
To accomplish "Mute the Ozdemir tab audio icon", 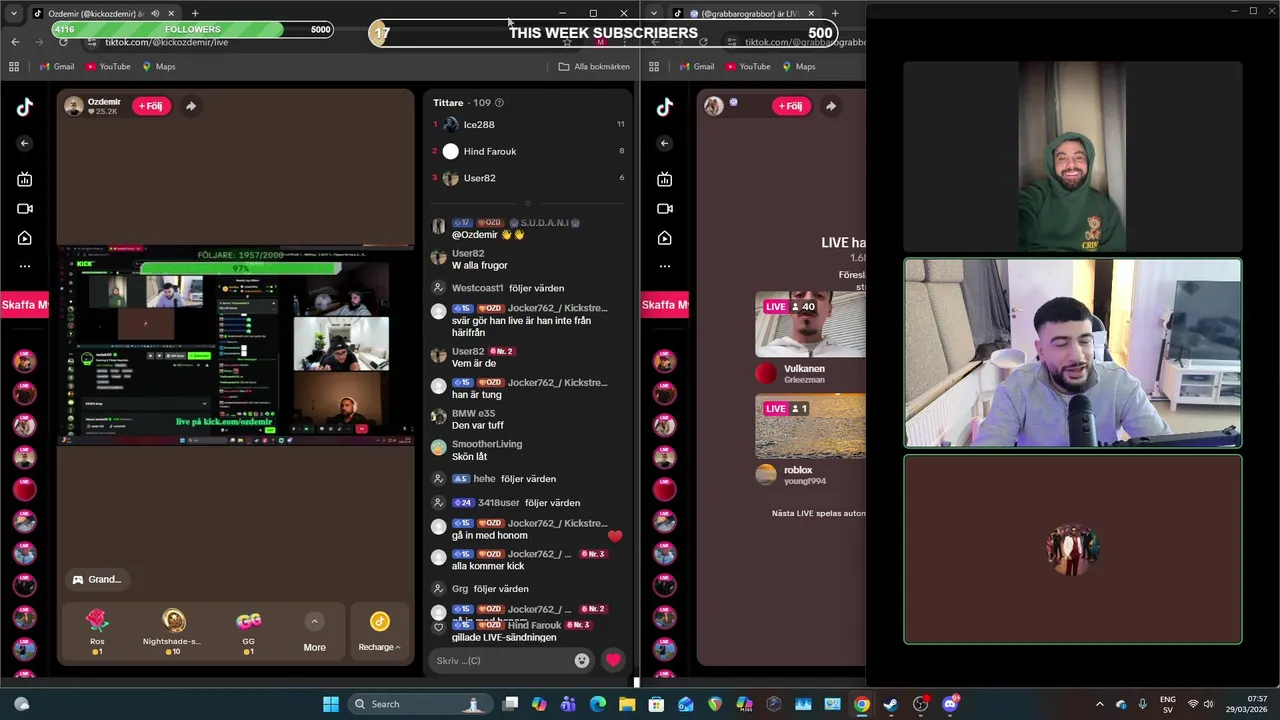I will click(x=155, y=14).
